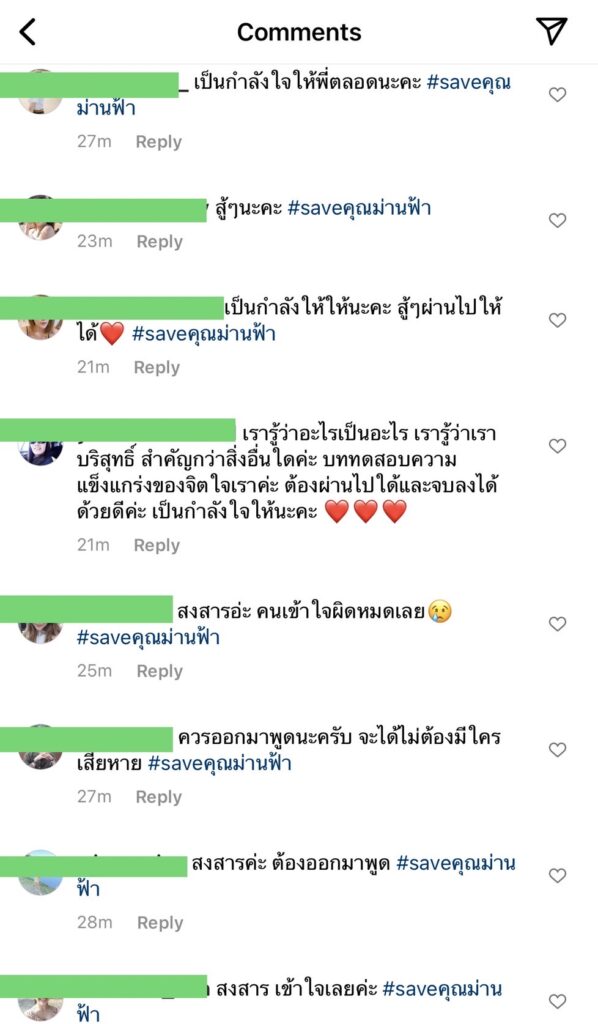Open the share paper-plane icon

(552, 31)
